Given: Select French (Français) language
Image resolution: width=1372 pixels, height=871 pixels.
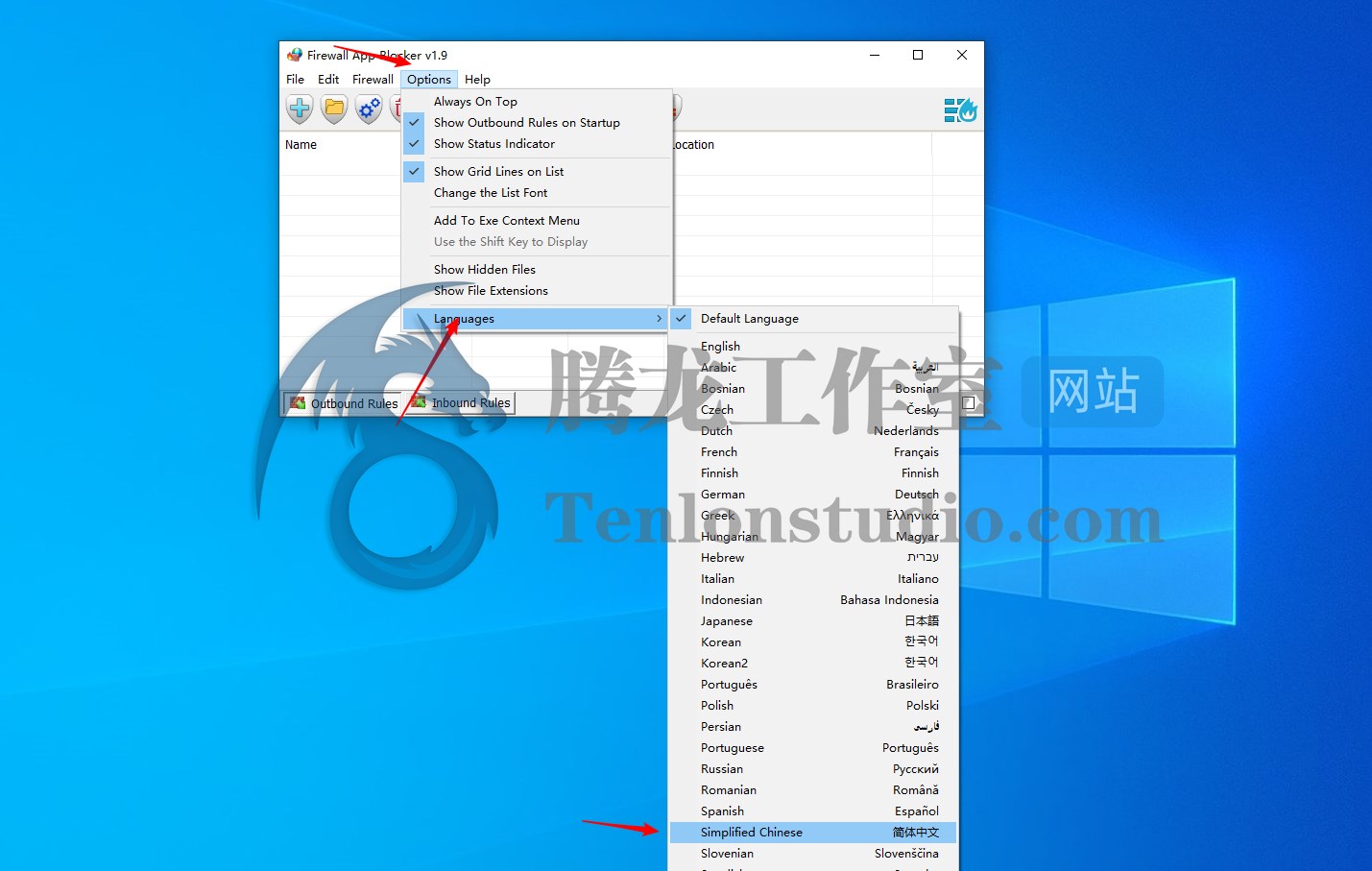Looking at the screenshot, I should coord(813,452).
